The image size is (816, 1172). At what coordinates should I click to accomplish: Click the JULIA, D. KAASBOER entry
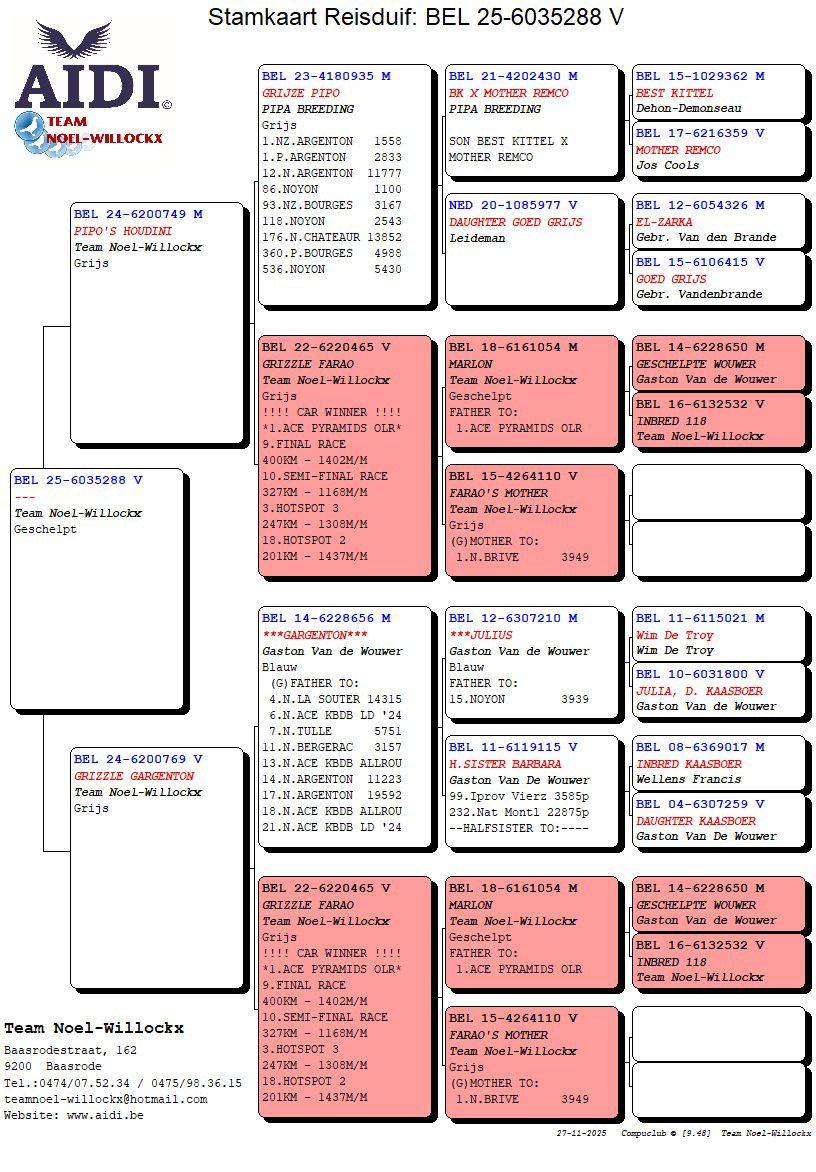point(718,690)
